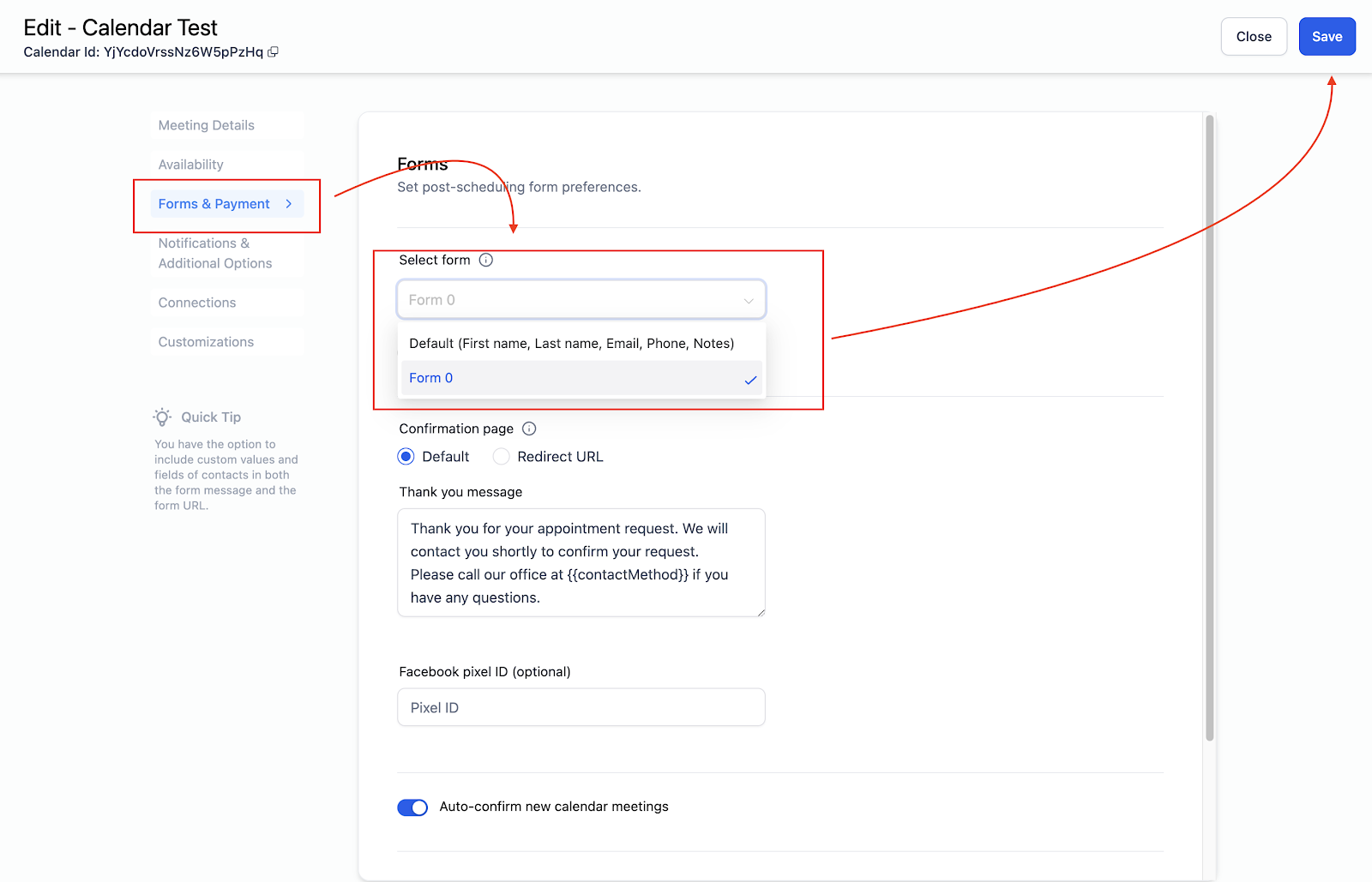Select the Default confirmation page radio button
The height and width of the screenshot is (882, 1372).
click(x=406, y=457)
